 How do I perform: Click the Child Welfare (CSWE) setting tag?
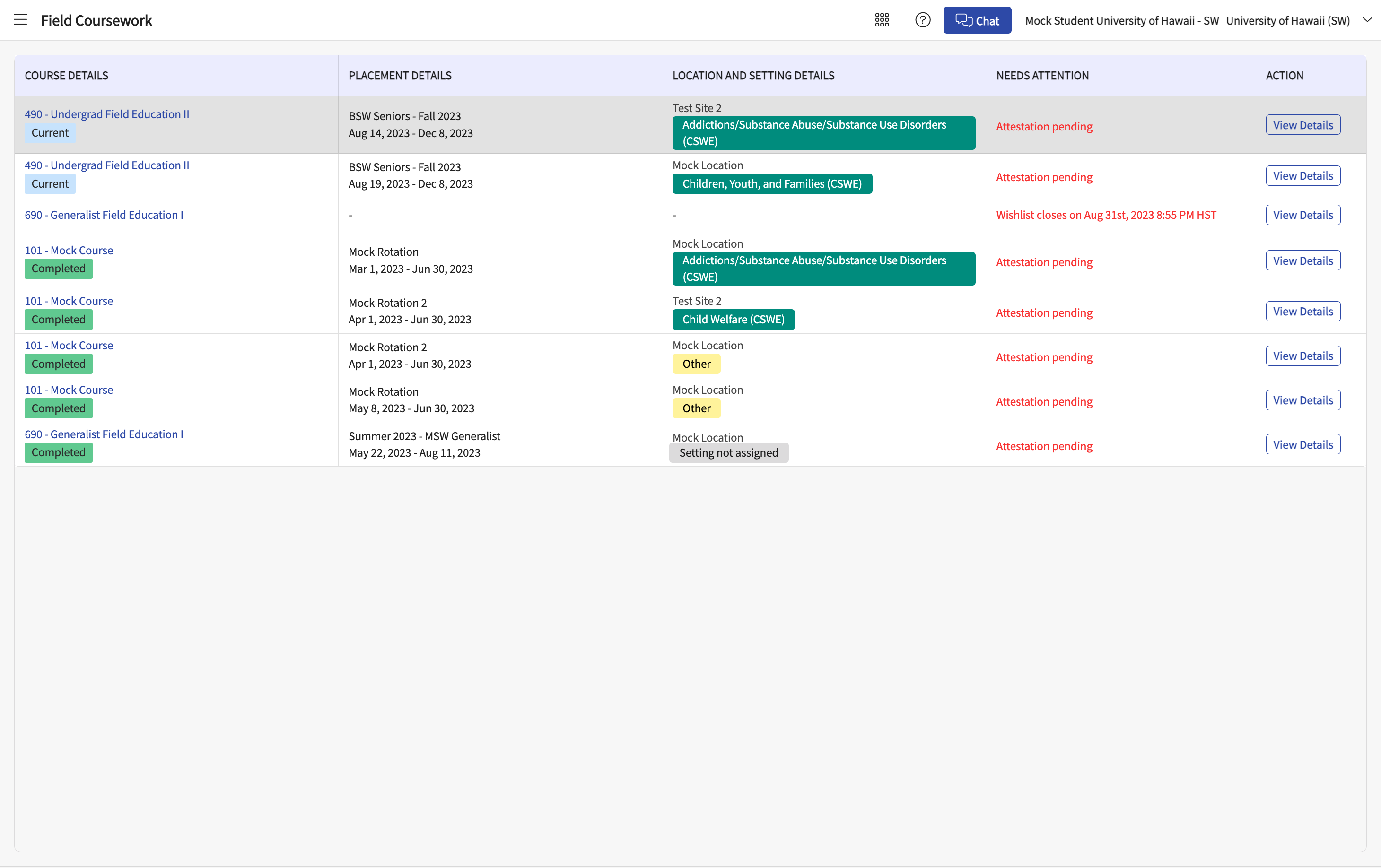pos(733,319)
